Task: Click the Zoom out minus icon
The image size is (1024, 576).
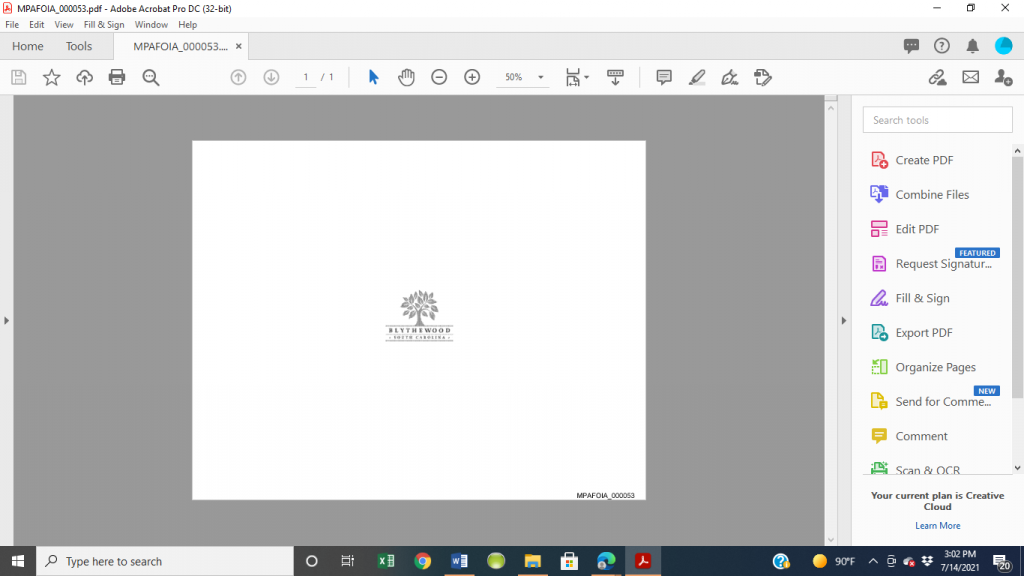Action: (439, 77)
